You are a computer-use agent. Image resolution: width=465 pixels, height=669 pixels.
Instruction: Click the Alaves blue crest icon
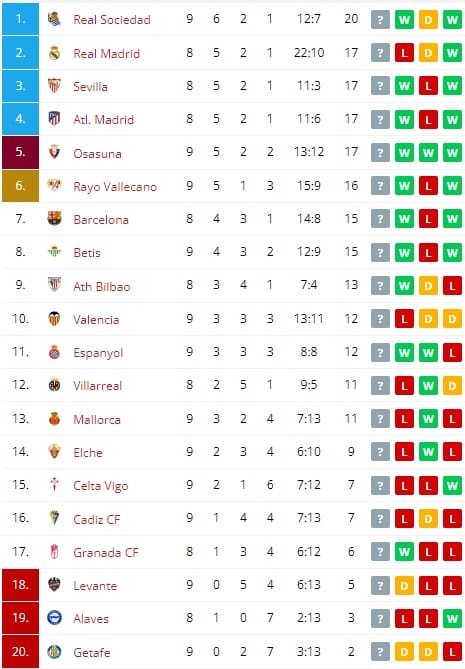(x=54, y=618)
